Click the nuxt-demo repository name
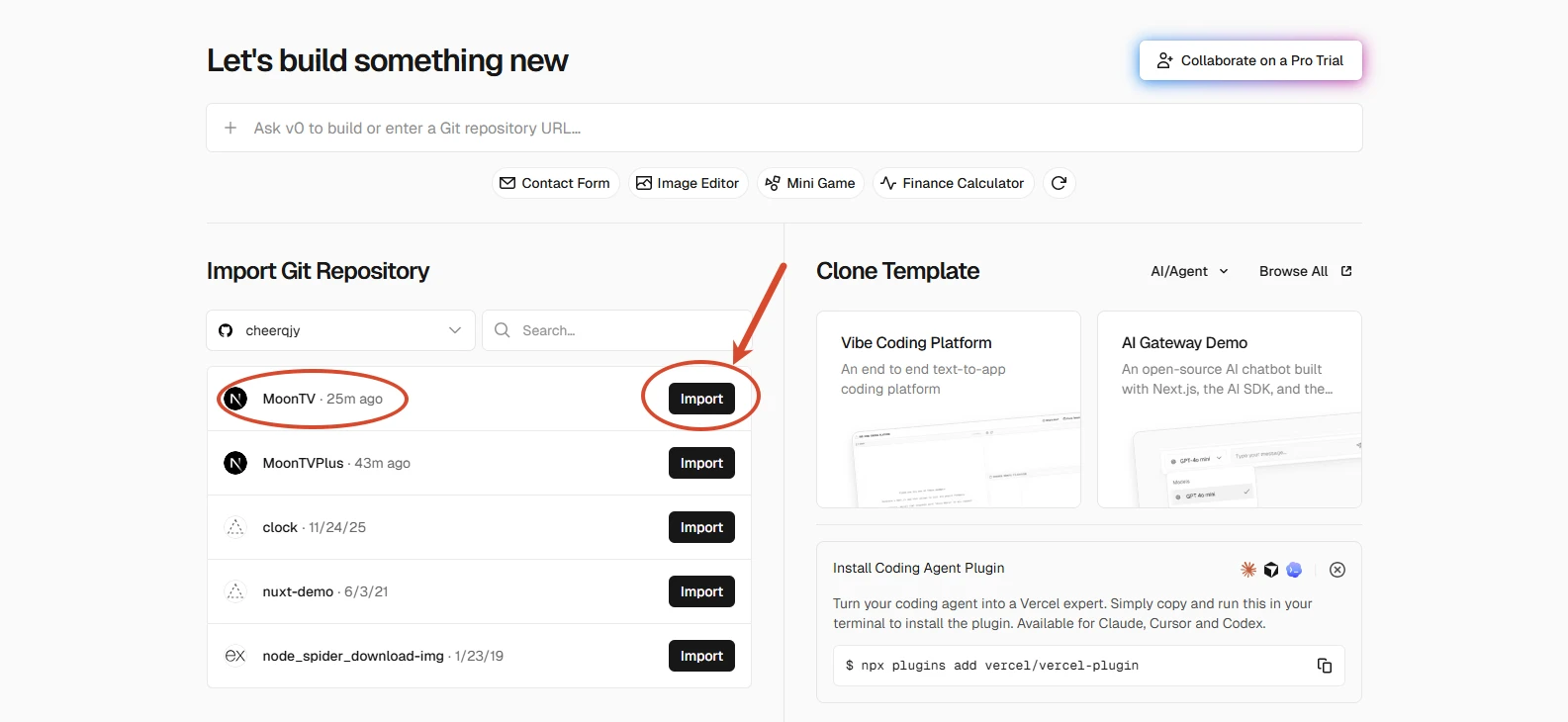Viewport: 1568px width, 722px height. 298,591
